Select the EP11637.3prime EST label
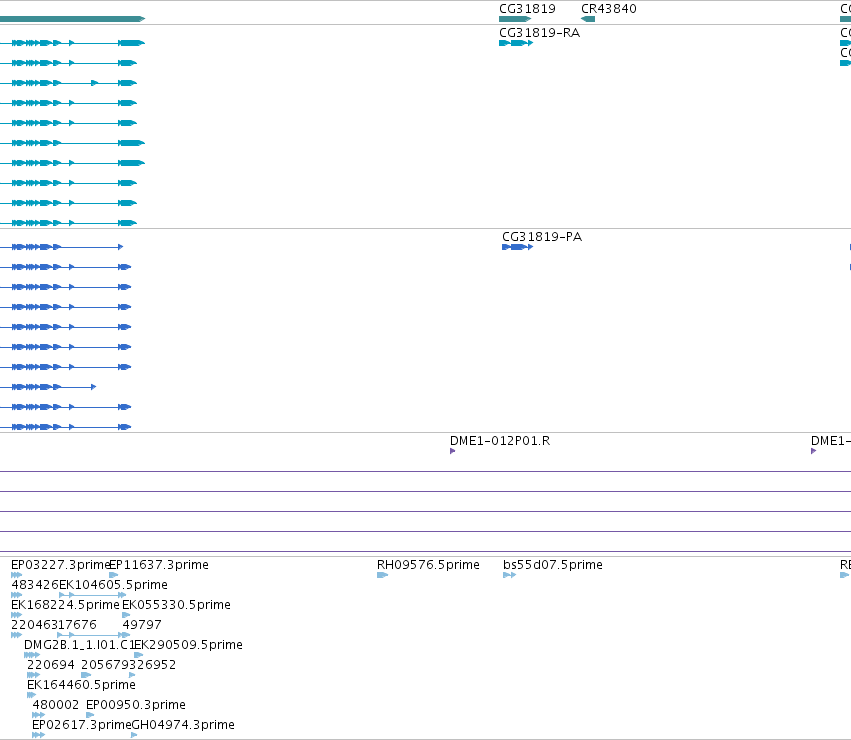 point(159,565)
